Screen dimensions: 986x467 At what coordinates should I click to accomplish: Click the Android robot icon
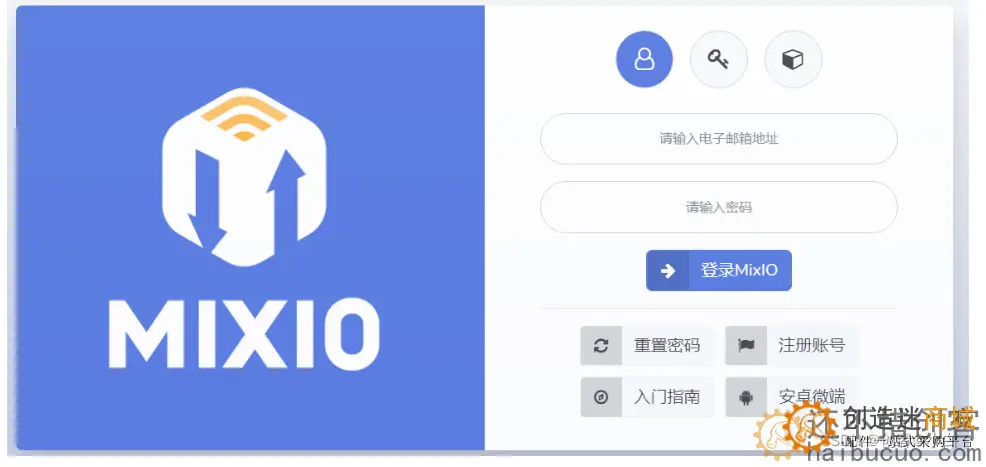coord(746,397)
